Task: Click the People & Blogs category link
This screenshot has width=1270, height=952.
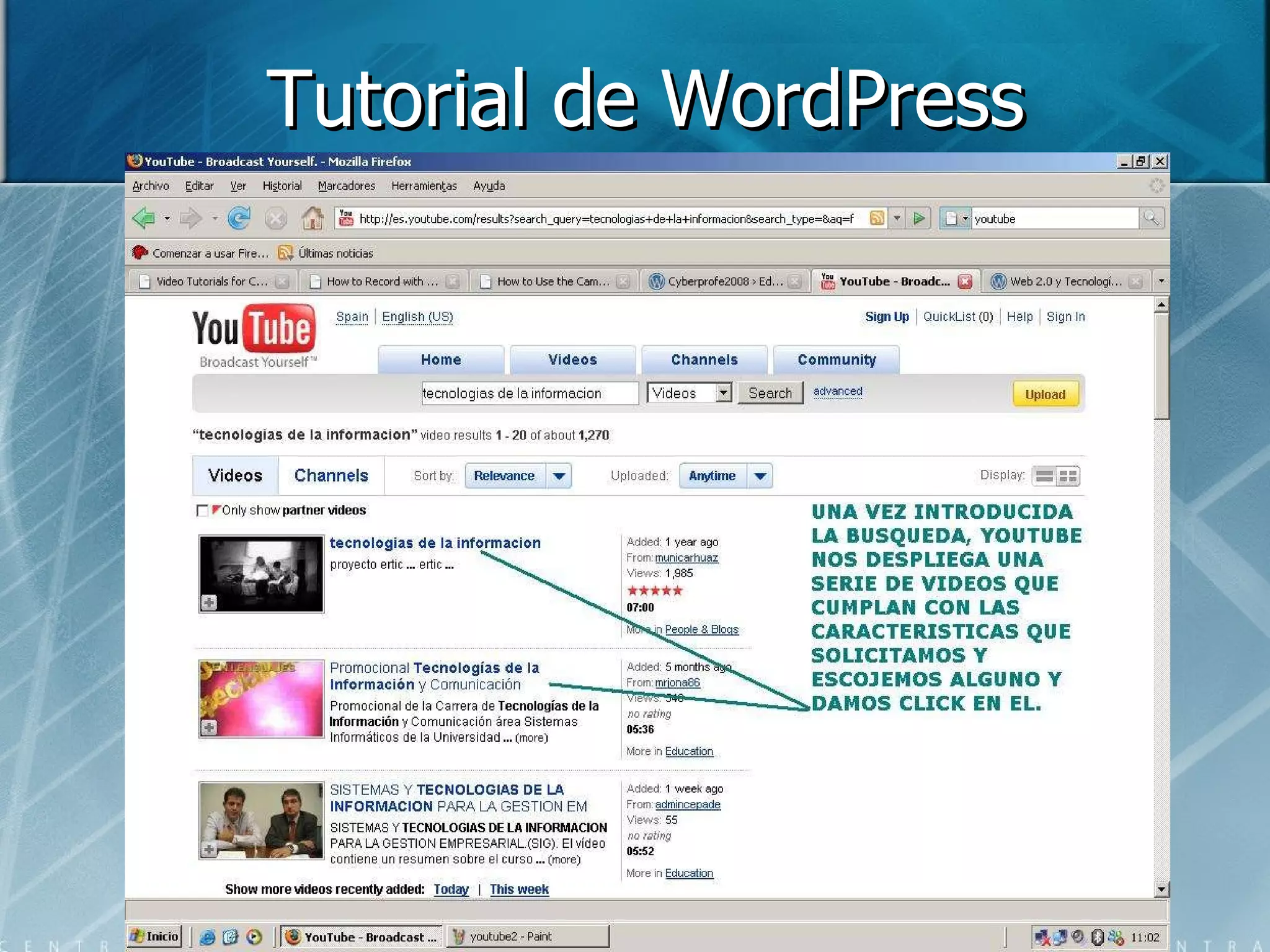Action: pos(701,629)
